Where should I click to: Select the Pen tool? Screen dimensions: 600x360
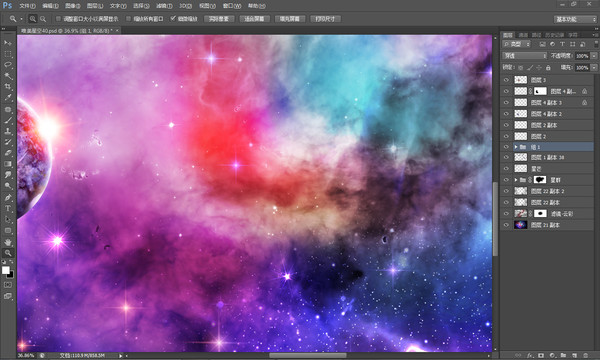pos(8,197)
